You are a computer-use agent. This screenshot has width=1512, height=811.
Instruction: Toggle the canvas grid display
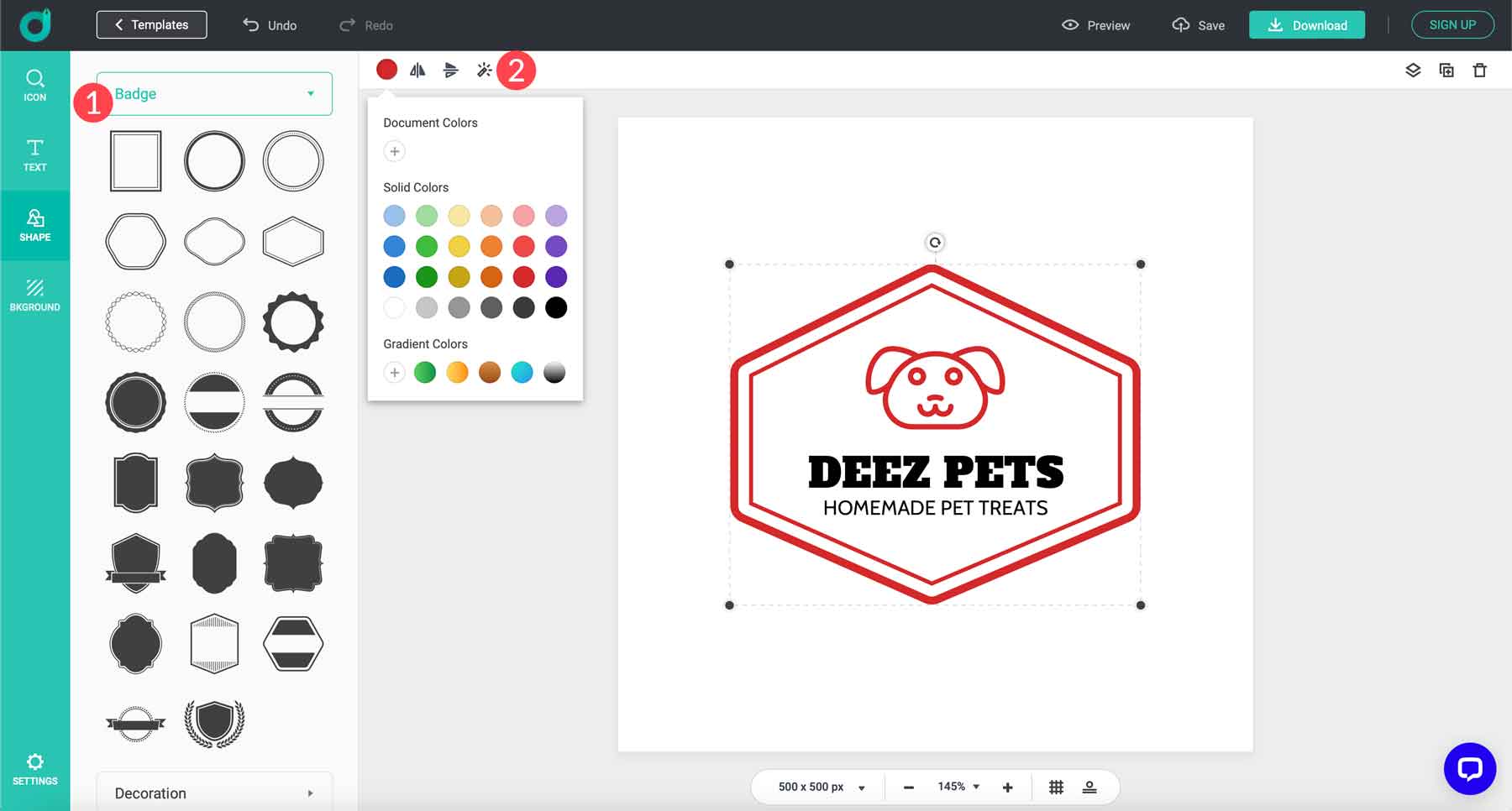(x=1056, y=787)
